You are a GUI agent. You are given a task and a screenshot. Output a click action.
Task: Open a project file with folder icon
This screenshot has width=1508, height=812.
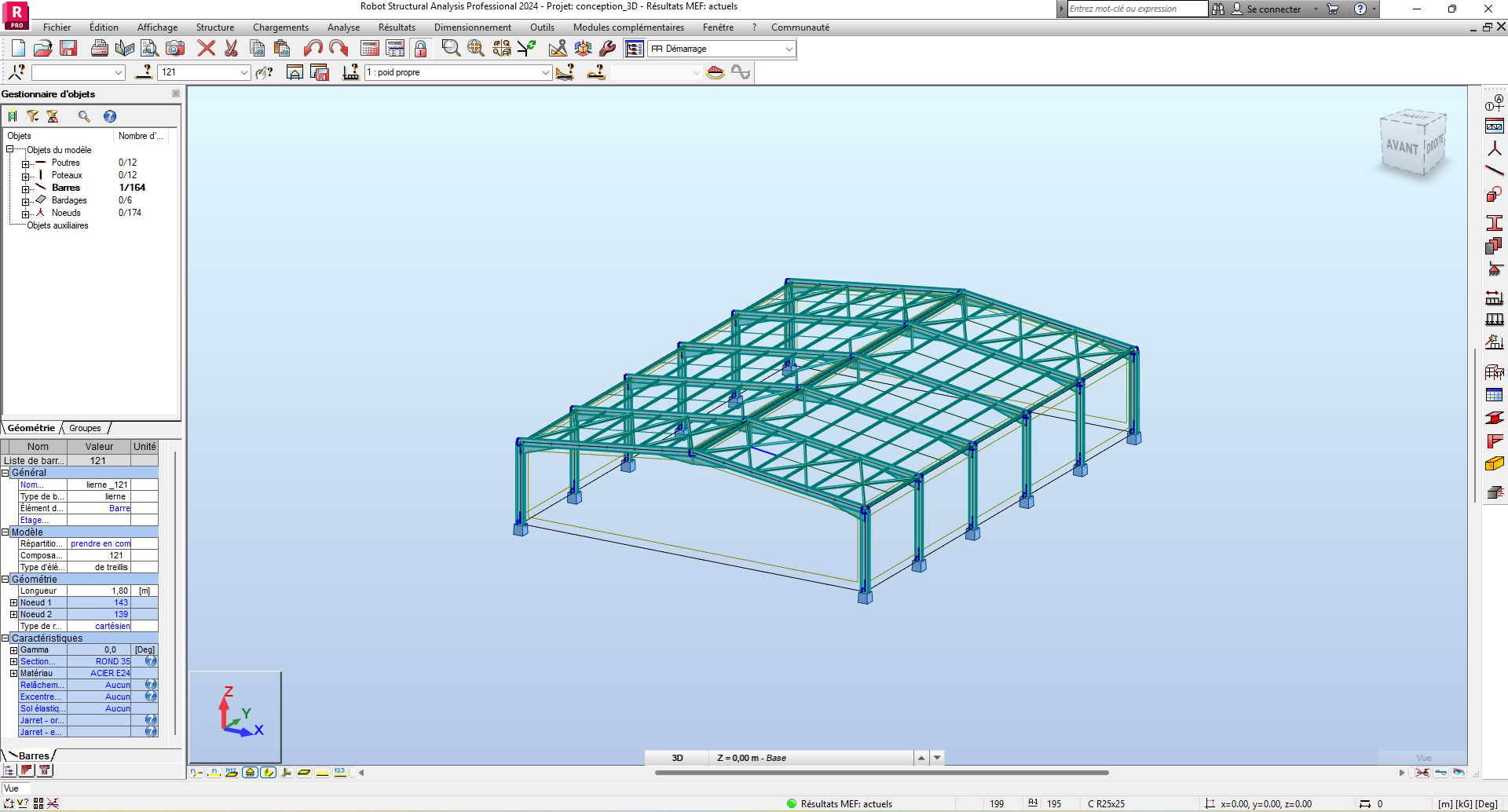click(43, 49)
